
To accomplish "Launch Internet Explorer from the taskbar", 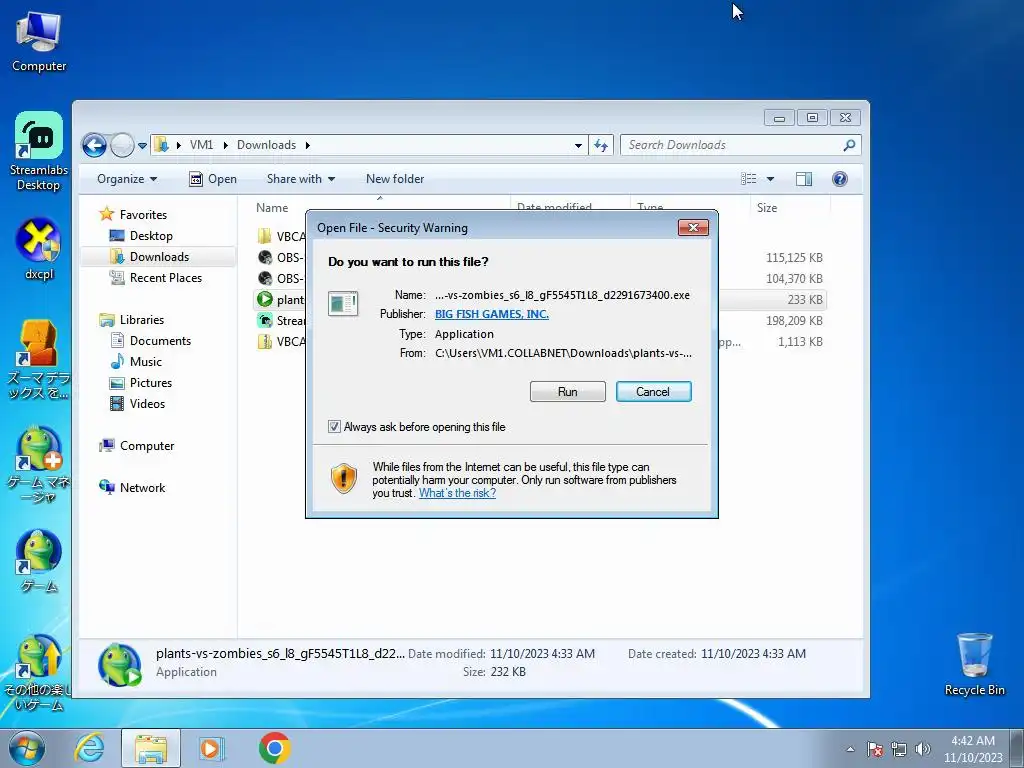I will 89,748.
